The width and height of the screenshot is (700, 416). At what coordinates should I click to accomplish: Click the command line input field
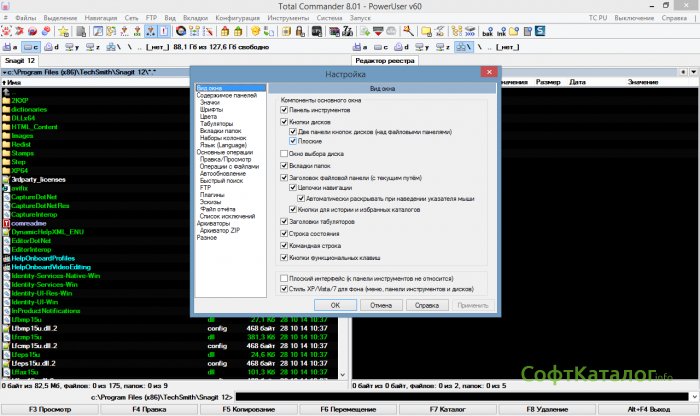coord(450,397)
